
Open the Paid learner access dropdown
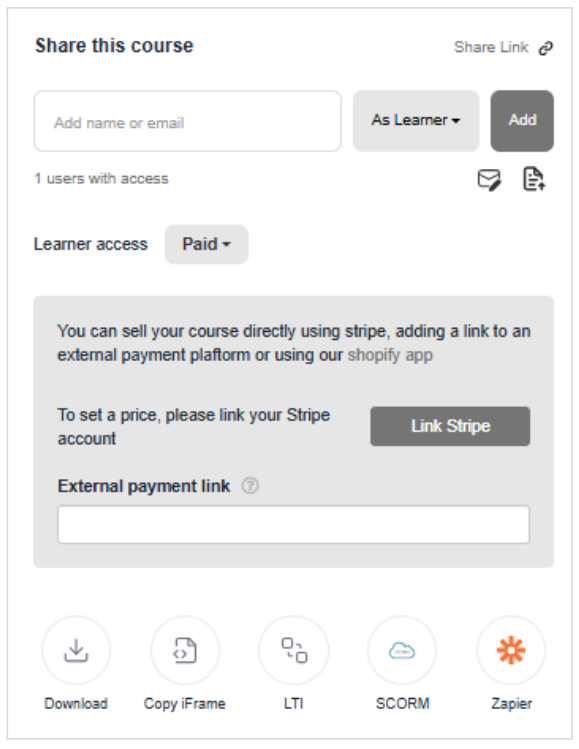(x=206, y=244)
